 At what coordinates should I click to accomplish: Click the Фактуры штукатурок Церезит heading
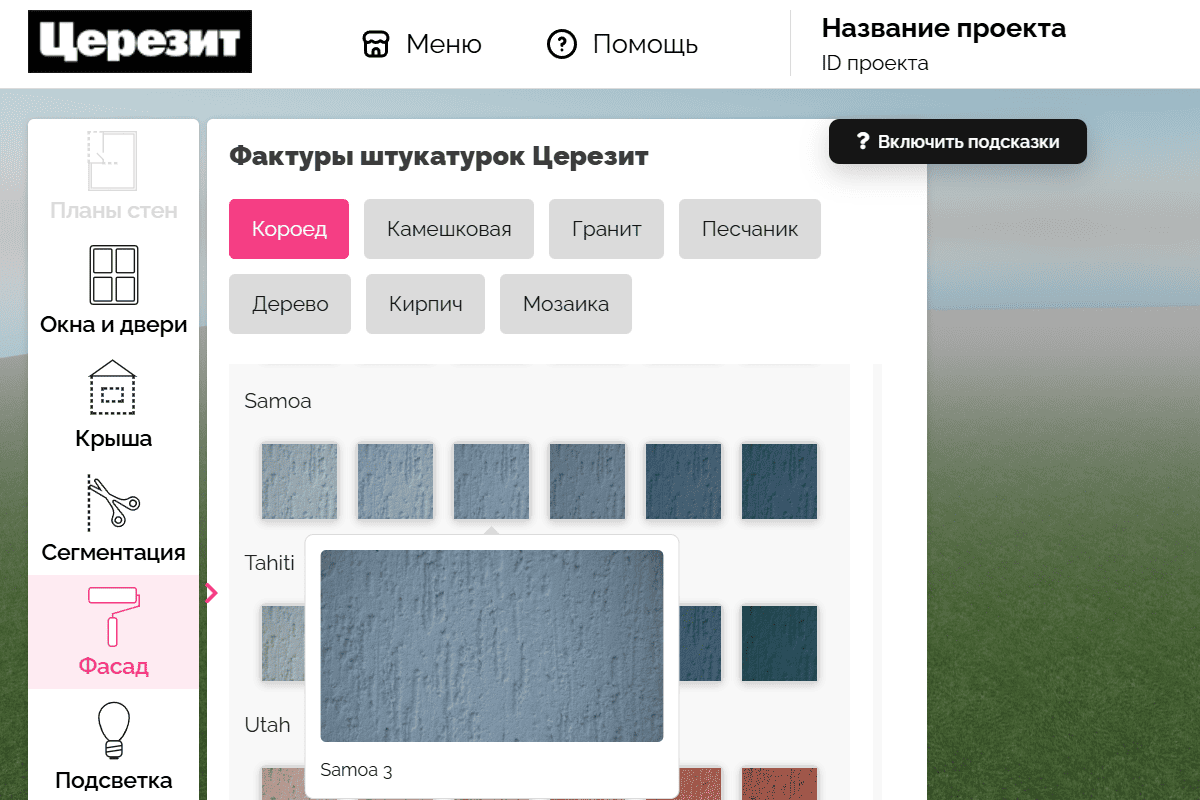point(439,157)
